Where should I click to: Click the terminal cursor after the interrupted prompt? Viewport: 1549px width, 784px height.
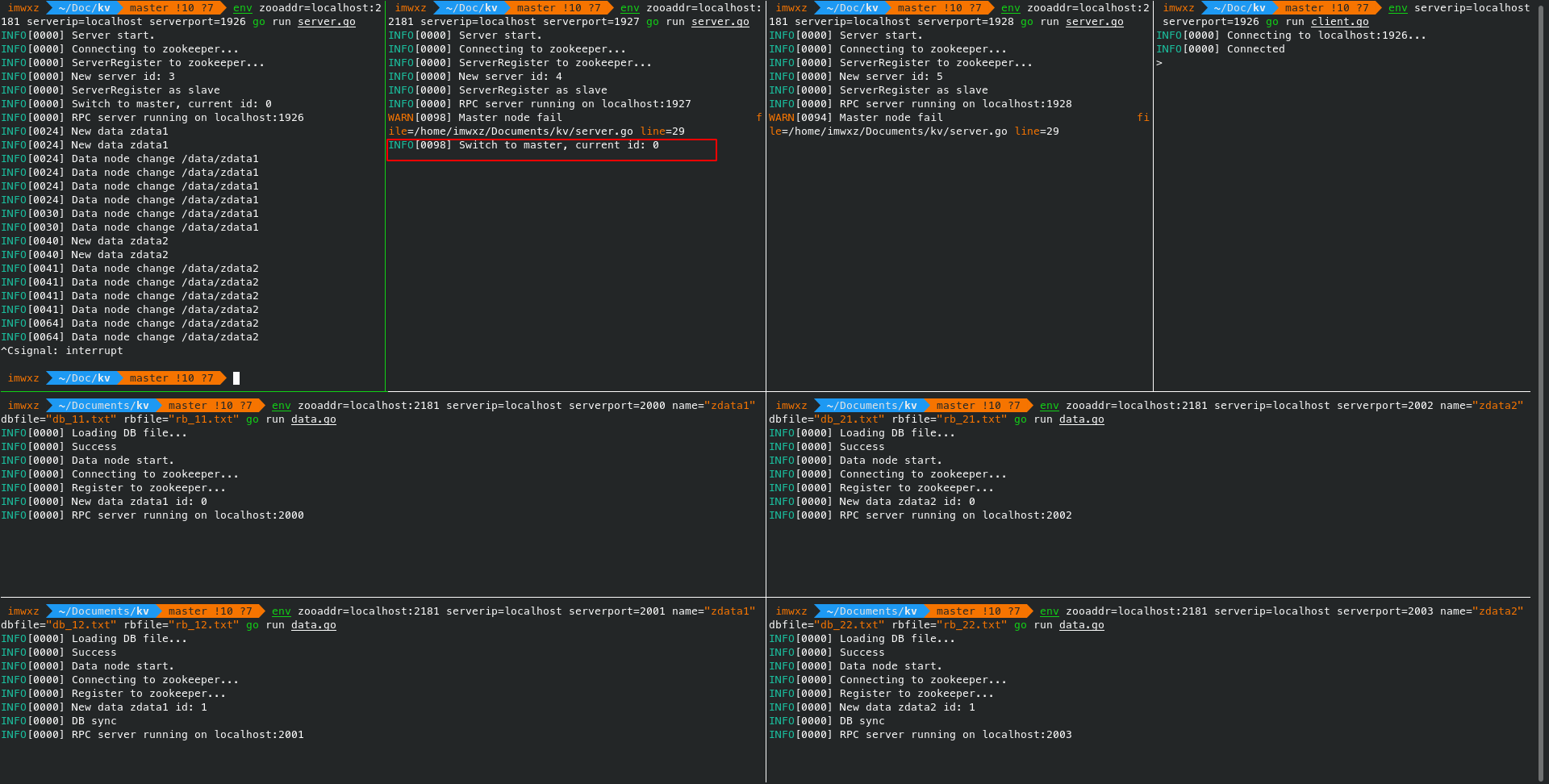pos(236,378)
